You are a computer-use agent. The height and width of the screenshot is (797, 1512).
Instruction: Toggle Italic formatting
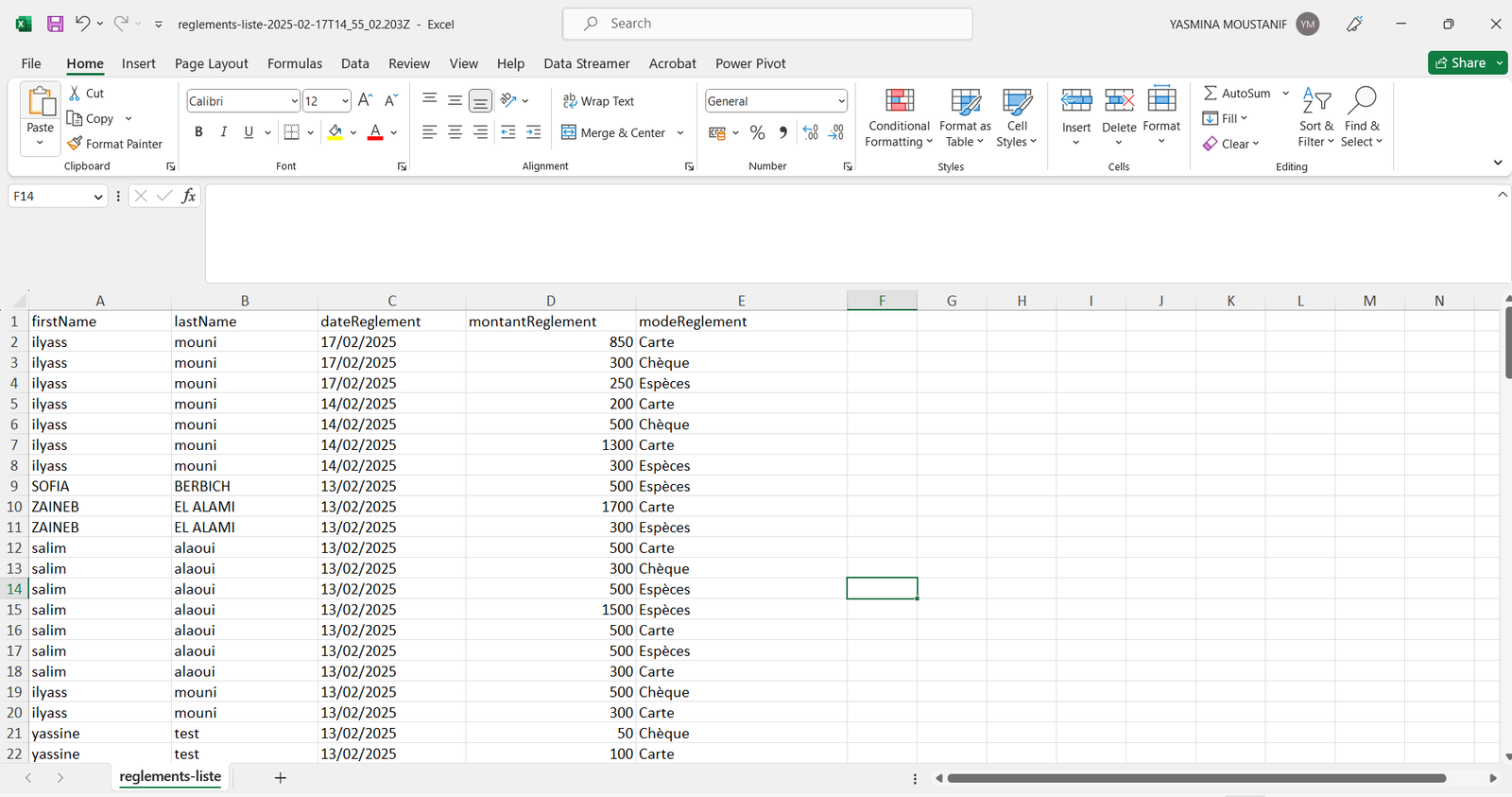pos(224,132)
